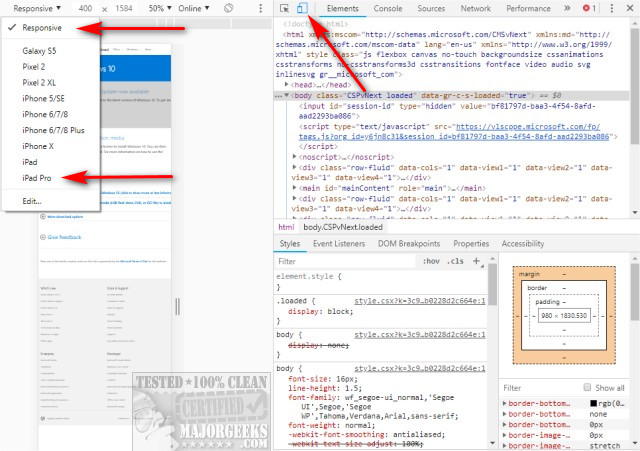Image resolution: width=640 pixels, height=451 pixels.
Task: Open the Properties tab
Action: coord(471,244)
